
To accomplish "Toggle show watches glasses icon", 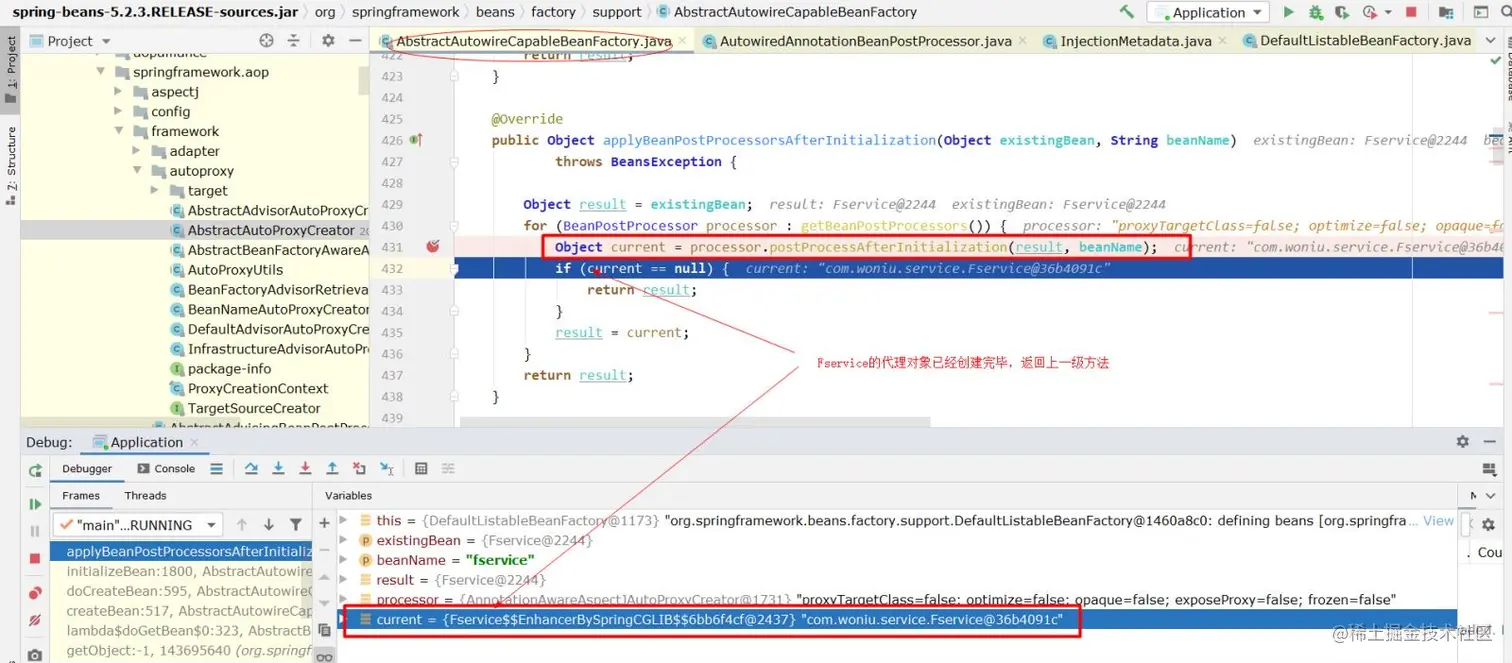I will click(x=324, y=657).
